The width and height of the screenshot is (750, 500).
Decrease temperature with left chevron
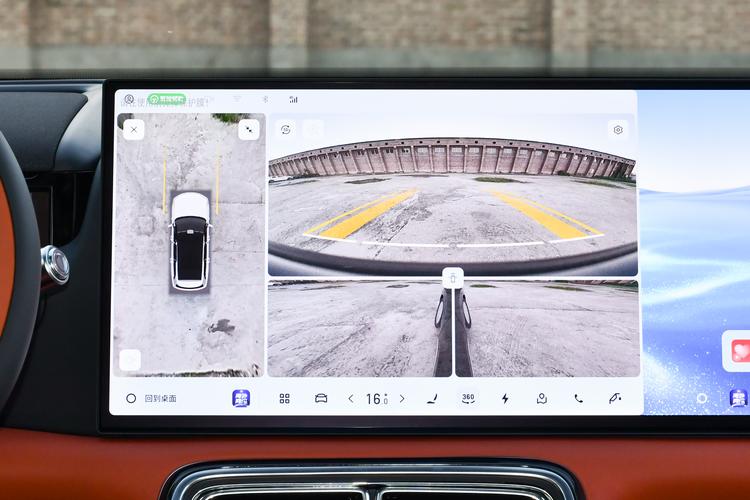click(351, 398)
